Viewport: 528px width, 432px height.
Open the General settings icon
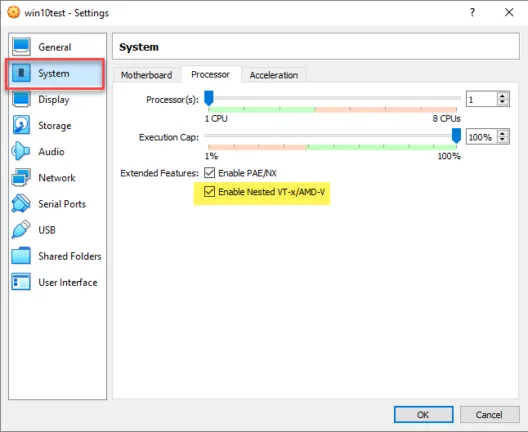[21, 46]
